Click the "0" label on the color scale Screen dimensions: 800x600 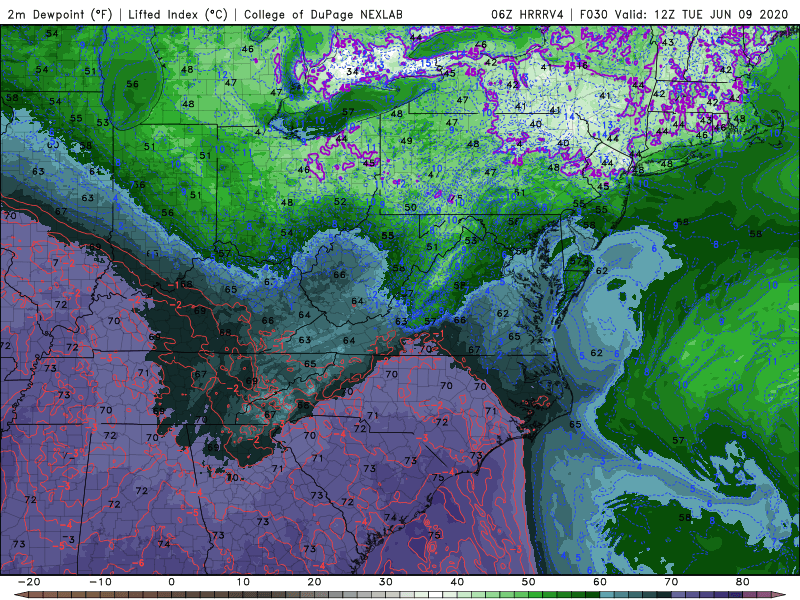point(171,582)
